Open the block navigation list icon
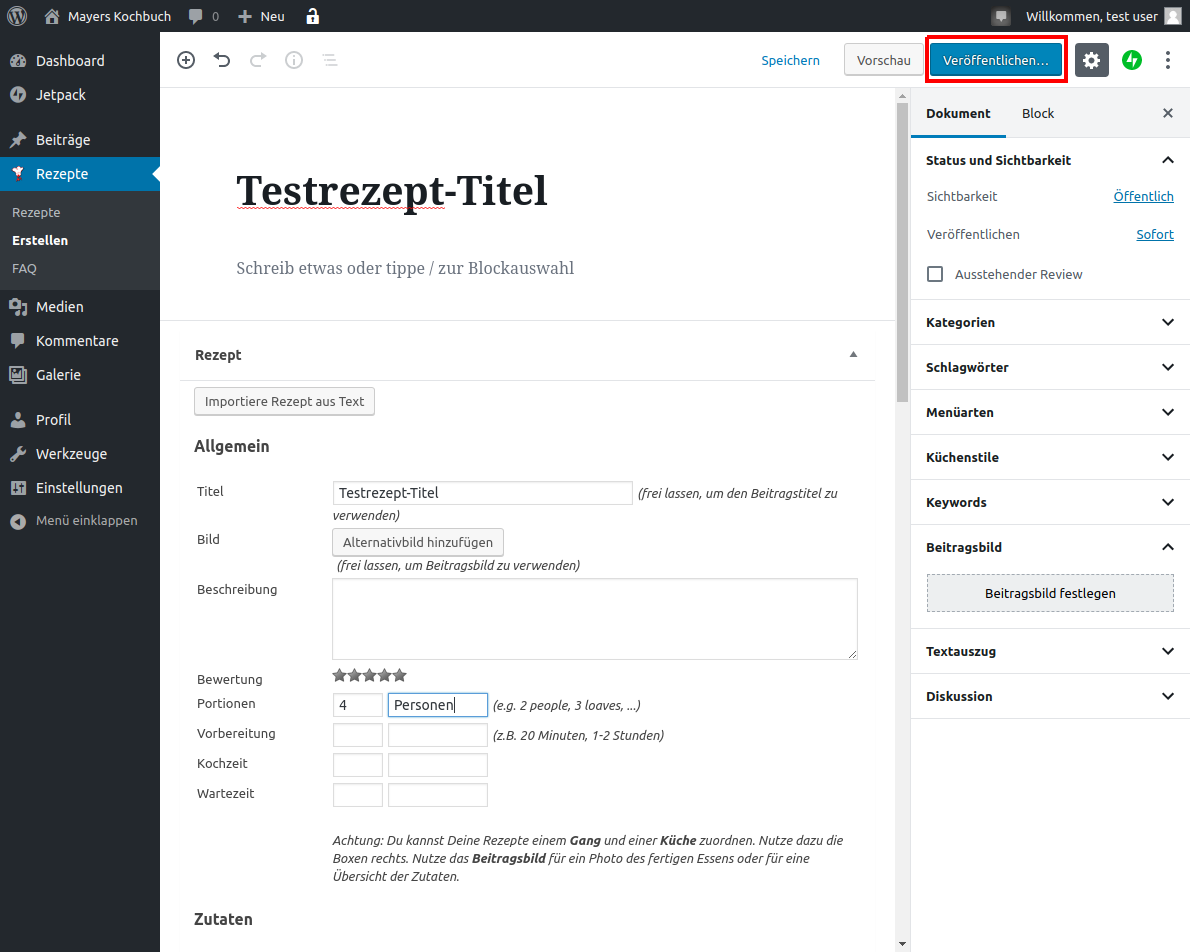The height and width of the screenshot is (952, 1190). (329, 60)
